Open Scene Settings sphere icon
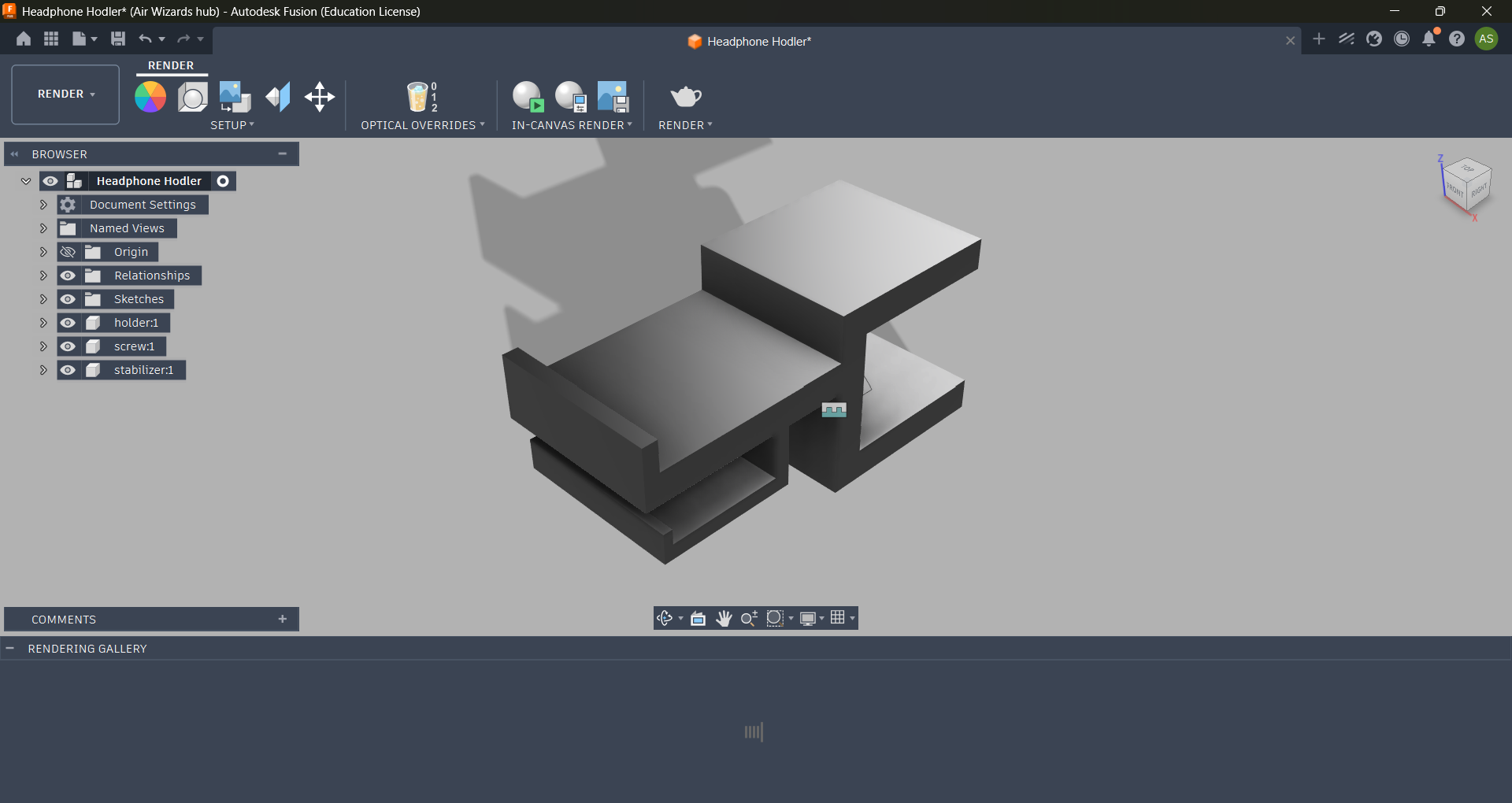Screen dimensions: 1512x803 pos(192,97)
